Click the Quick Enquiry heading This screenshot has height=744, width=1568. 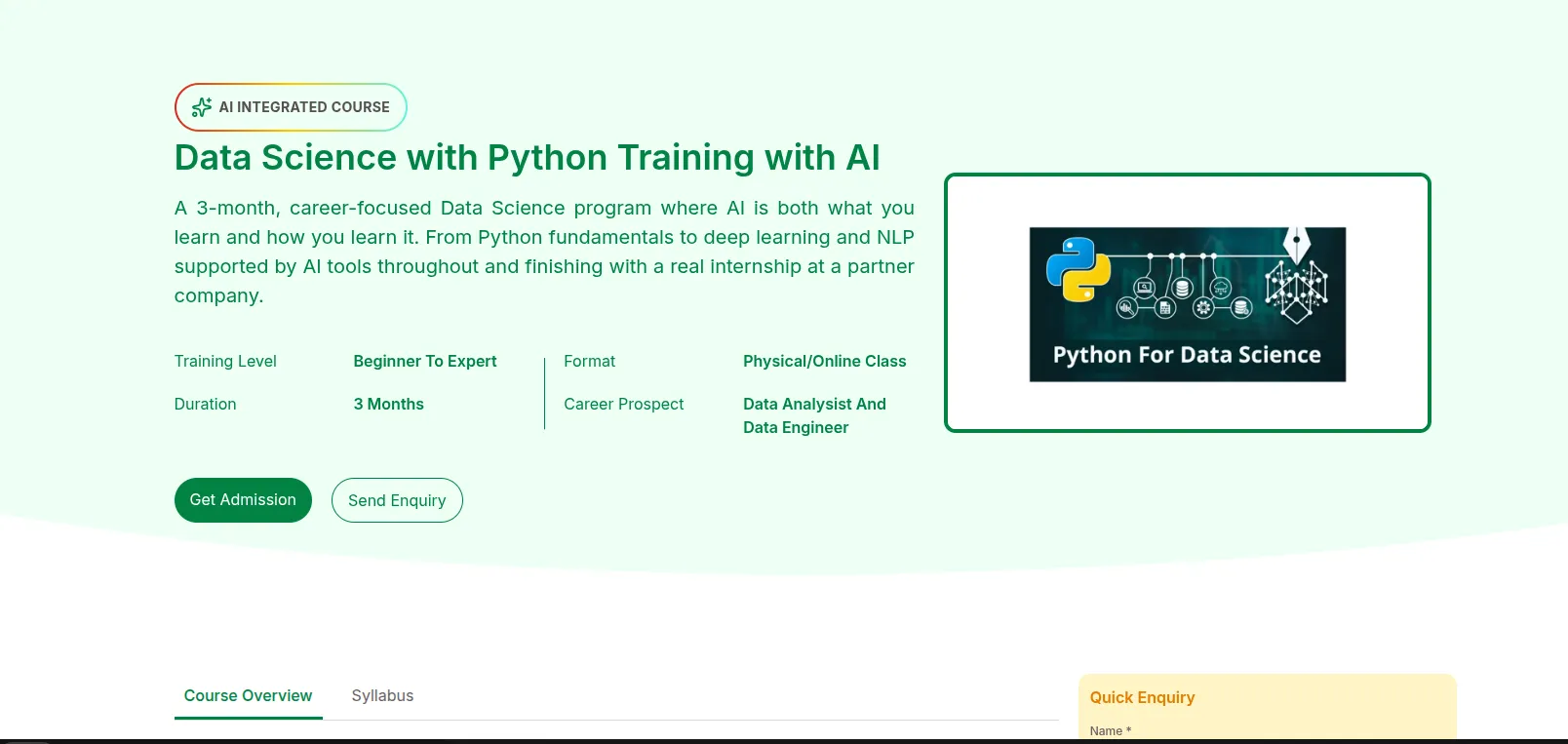(x=1142, y=697)
